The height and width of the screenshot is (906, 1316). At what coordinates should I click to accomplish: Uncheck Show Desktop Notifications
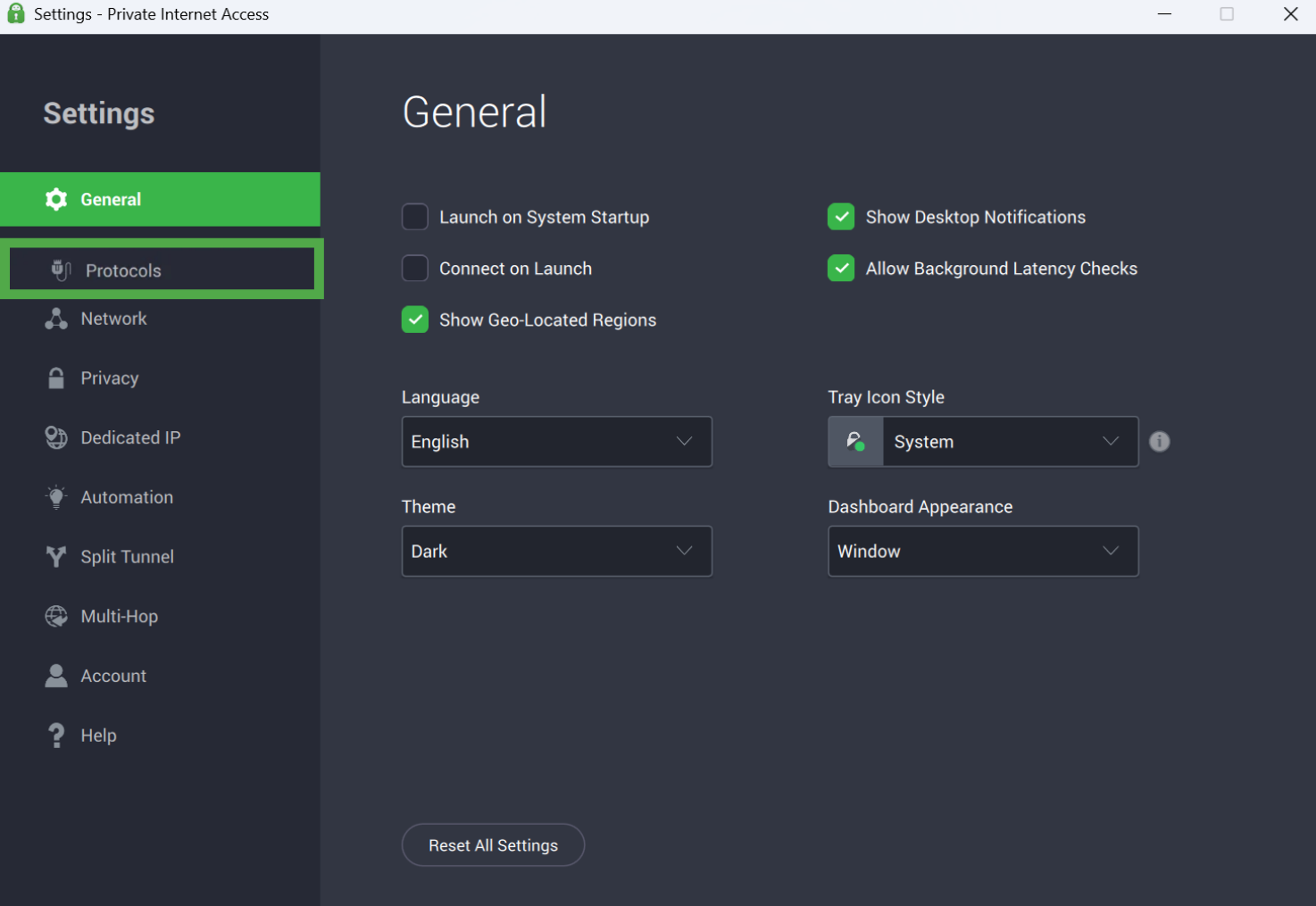point(841,217)
